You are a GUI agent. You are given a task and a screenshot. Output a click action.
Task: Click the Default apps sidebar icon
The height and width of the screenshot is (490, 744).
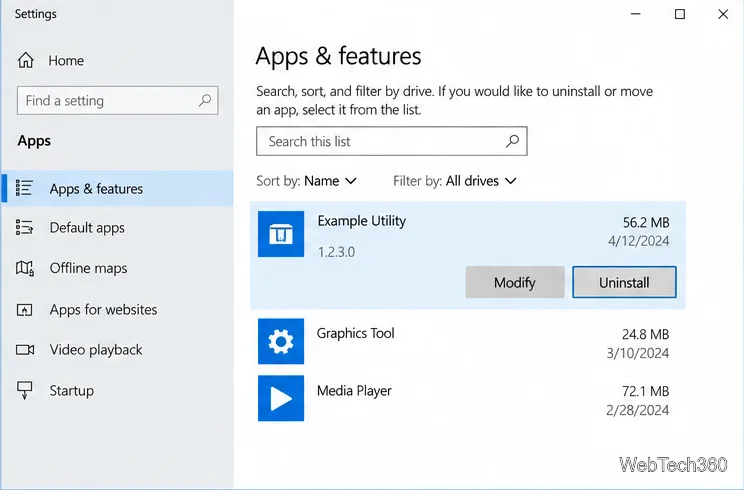(x=24, y=228)
